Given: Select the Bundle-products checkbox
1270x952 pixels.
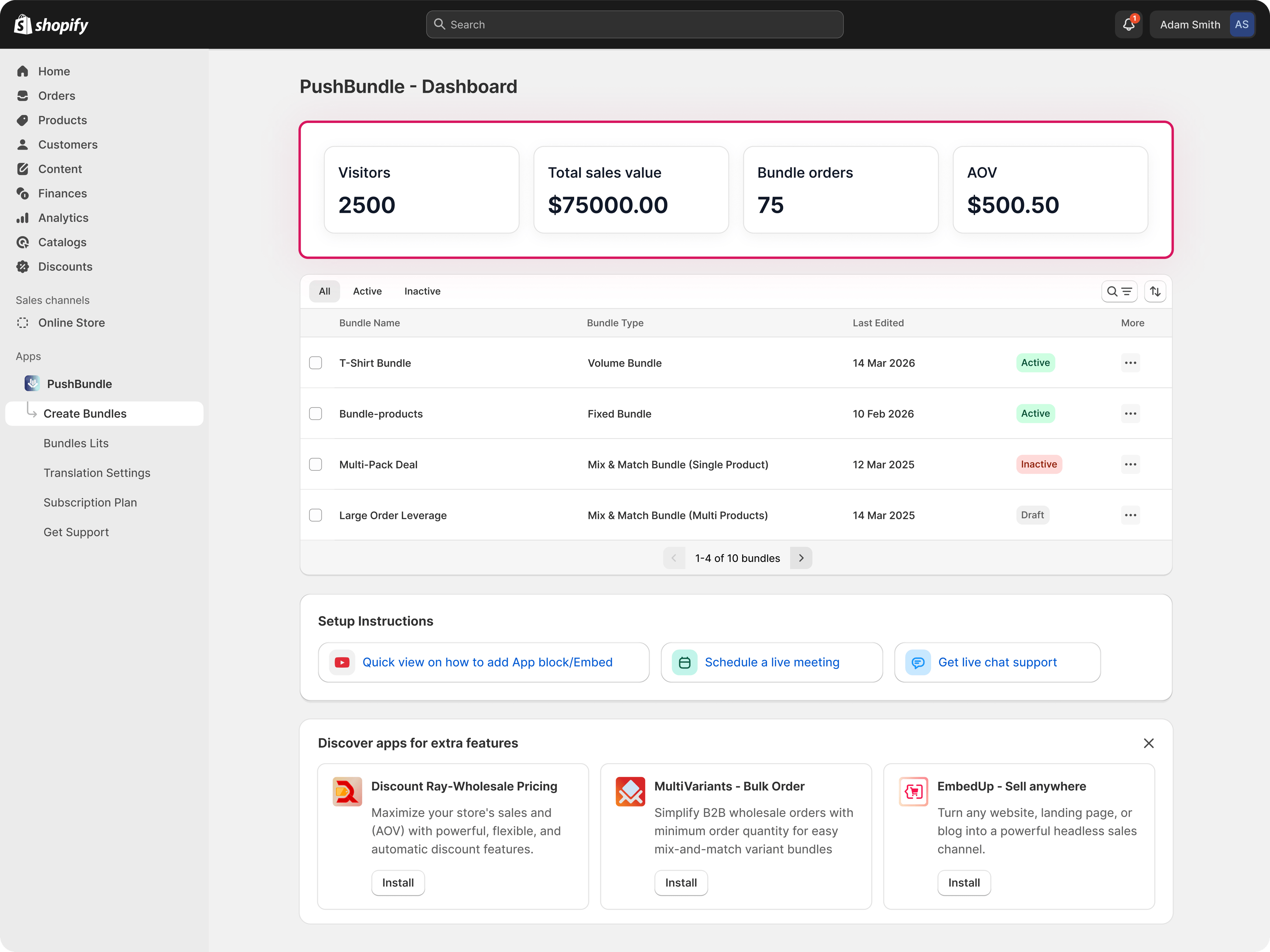Looking at the screenshot, I should pyautogui.click(x=316, y=414).
